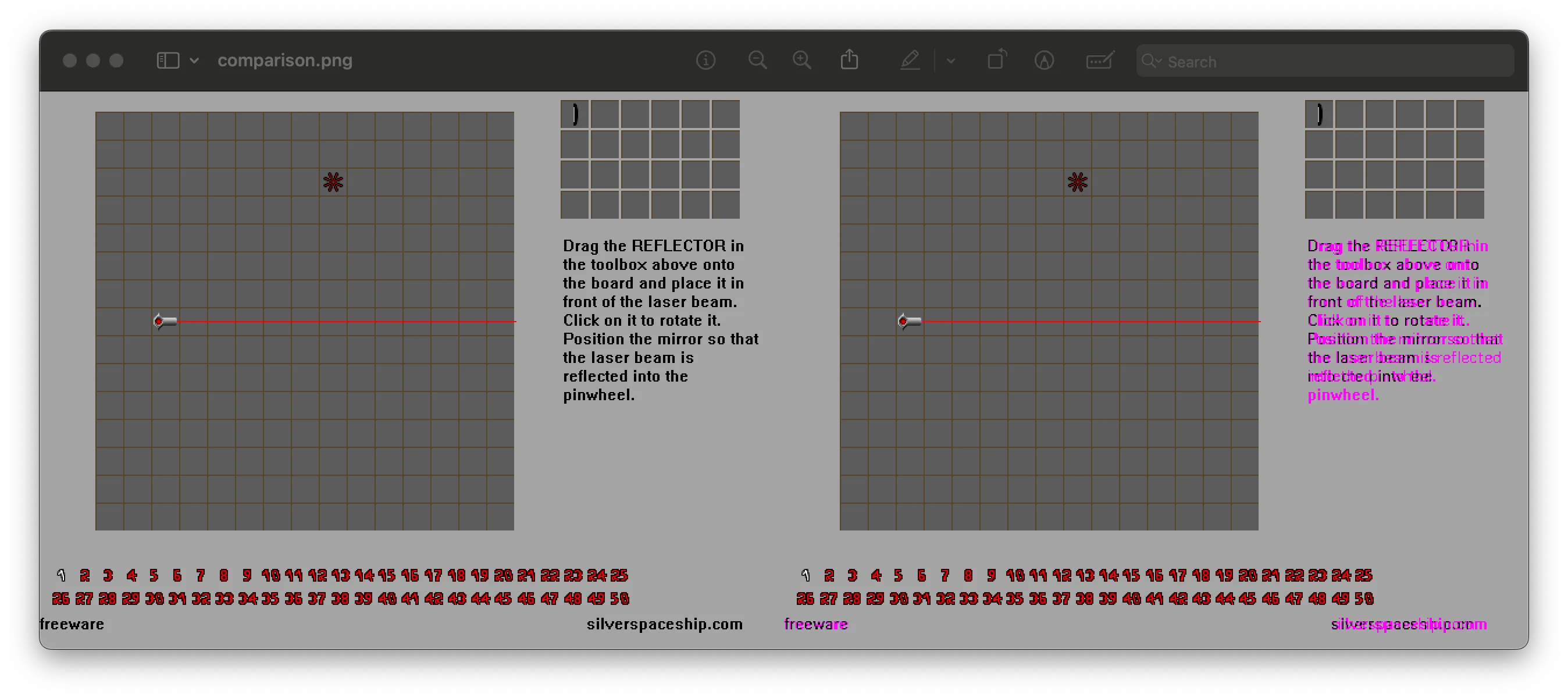Select level 26 in right level list
Image resolution: width=1568 pixels, height=698 pixels.
pos(805,599)
